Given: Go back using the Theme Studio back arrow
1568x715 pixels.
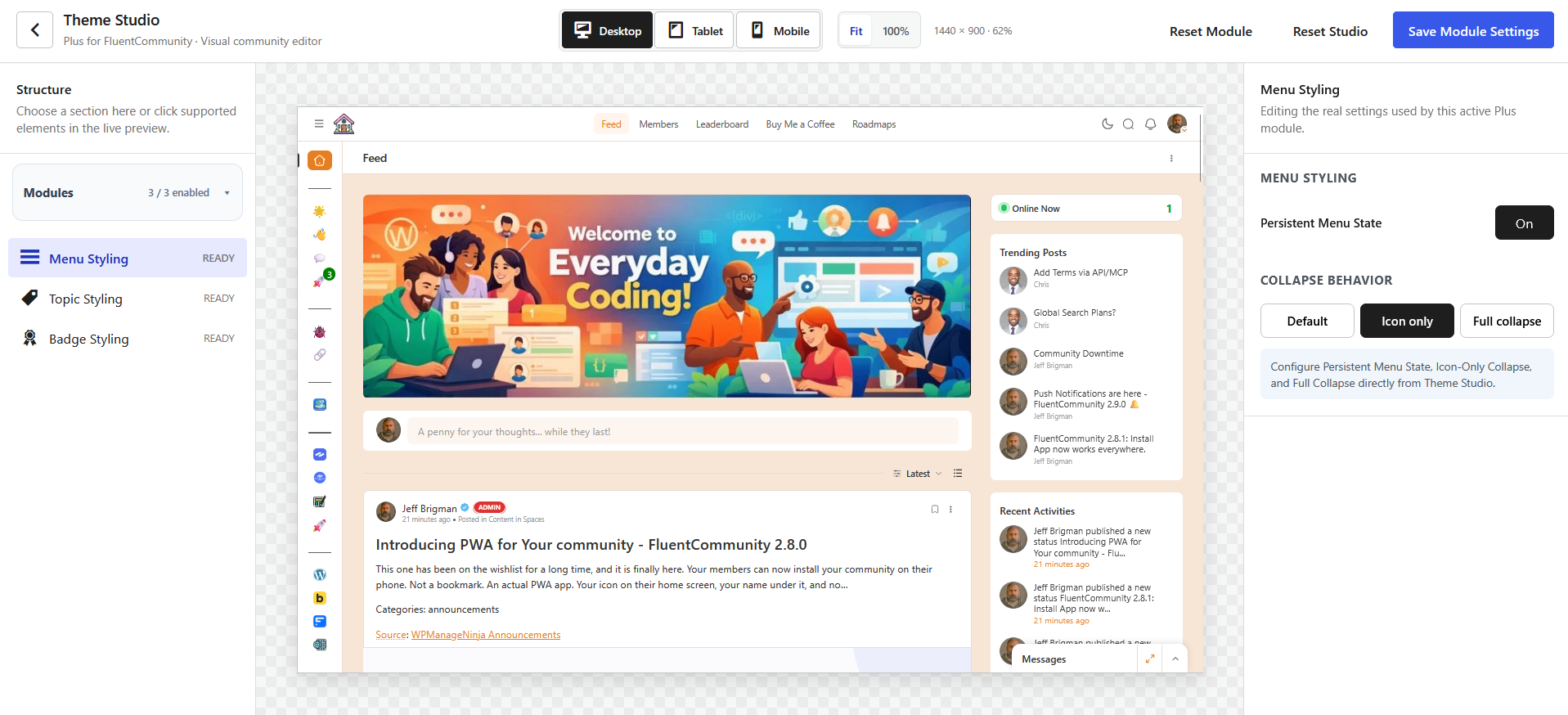Looking at the screenshot, I should pyautogui.click(x=34, y=30).
